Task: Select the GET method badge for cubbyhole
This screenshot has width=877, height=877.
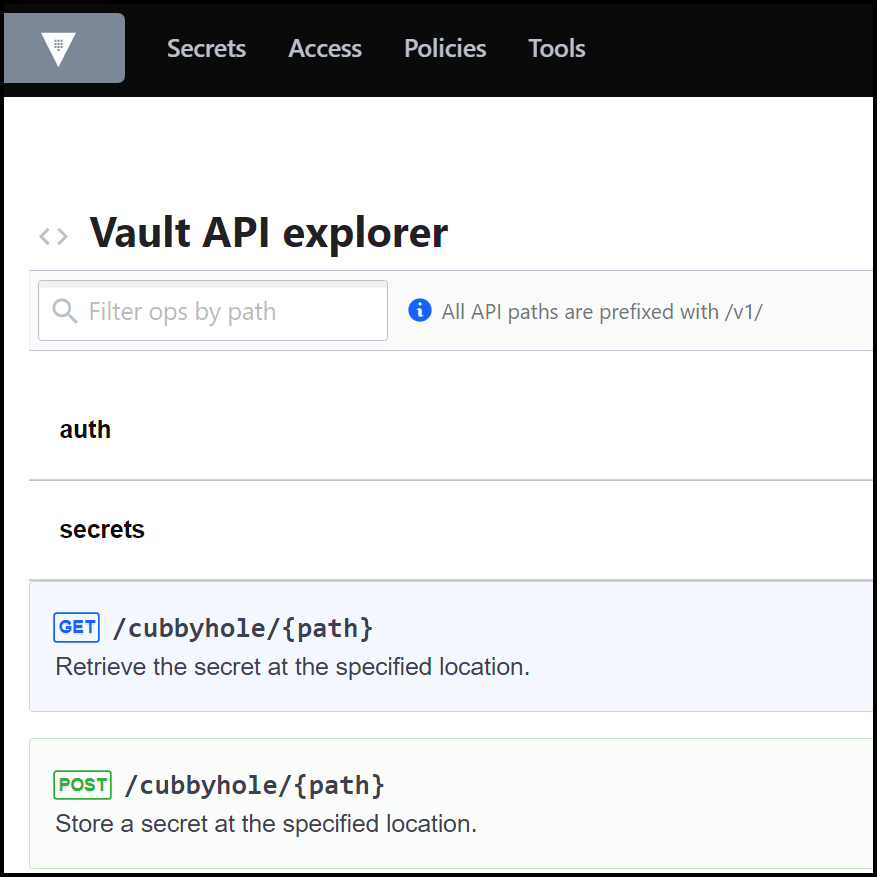Action: click(x=76, y=627)
